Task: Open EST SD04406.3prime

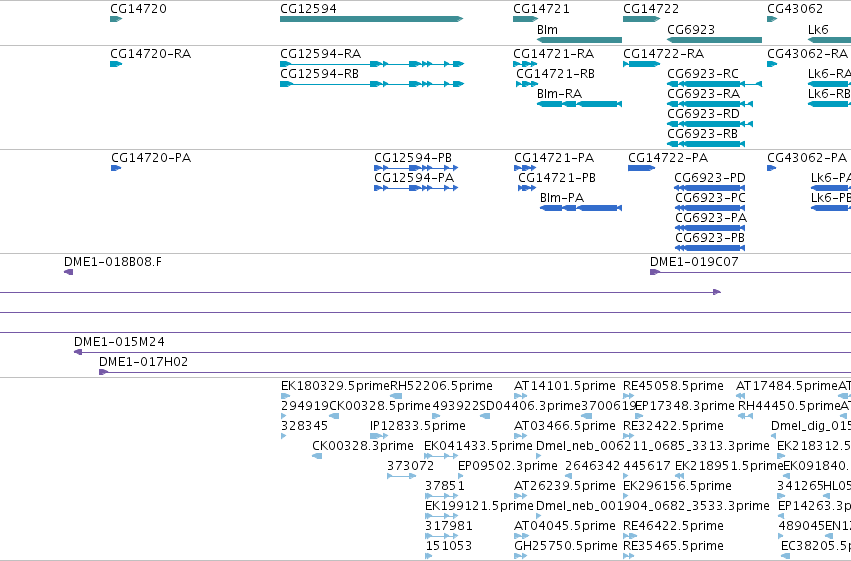Action: click(485, 416)
